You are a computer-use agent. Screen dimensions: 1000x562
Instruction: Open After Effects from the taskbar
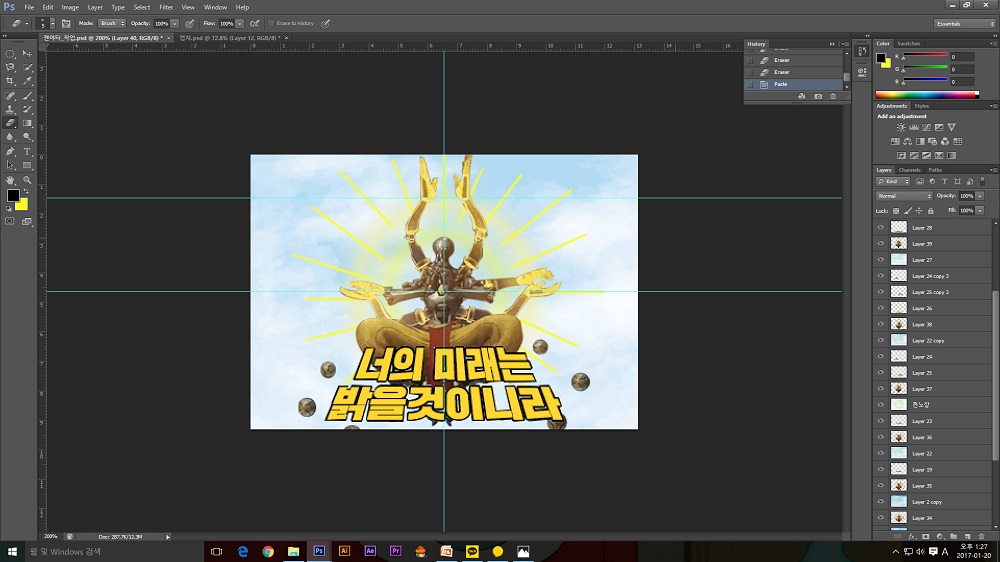(x=370, y=551)
